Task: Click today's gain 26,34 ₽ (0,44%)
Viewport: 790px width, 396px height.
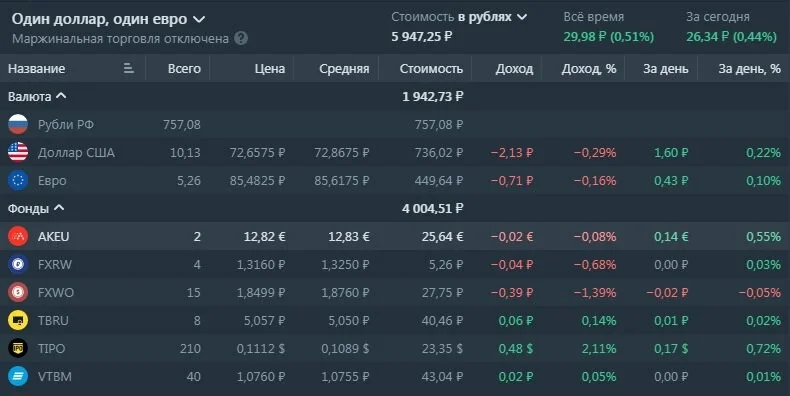Action: click(731, 36)
